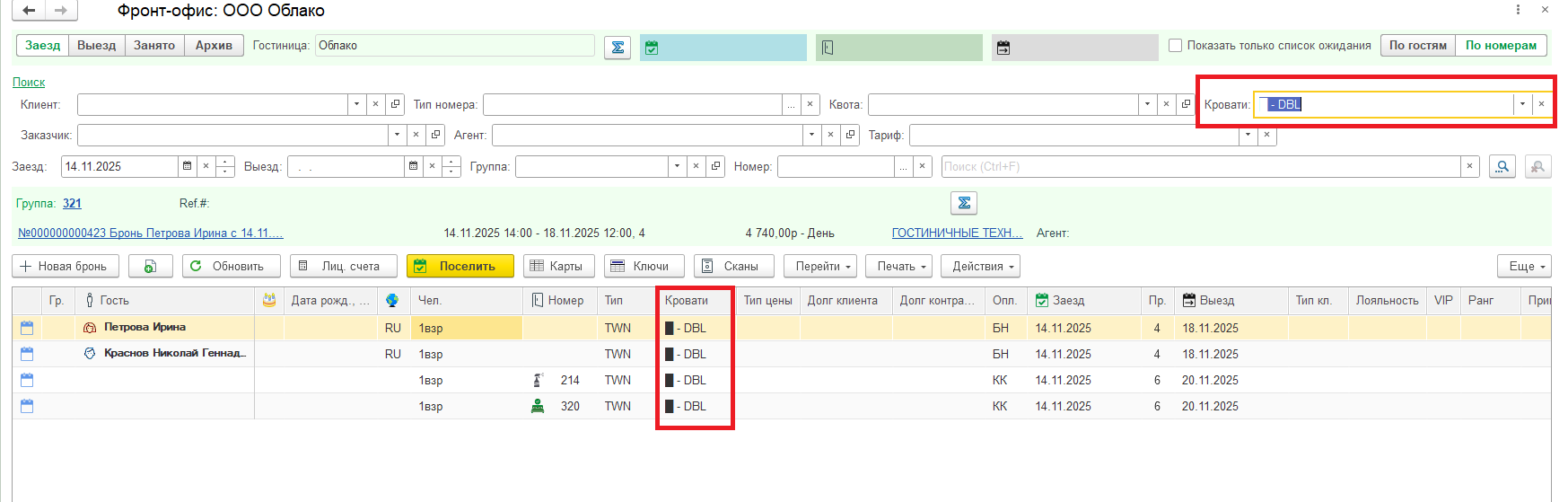Click the search magnifier icon button
Screen dimensions: 1568x502
(1502, 166)
